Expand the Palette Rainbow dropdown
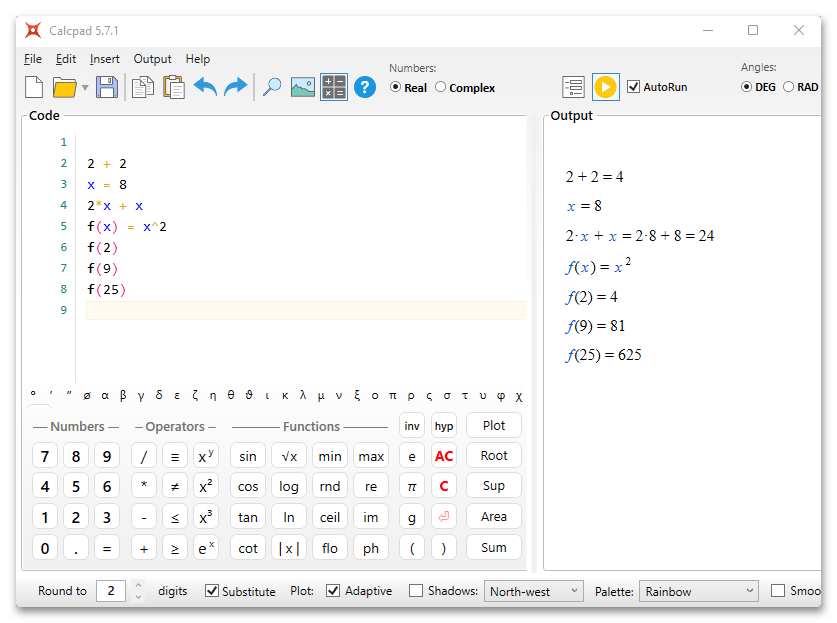This screenshot has height=623, width=837. (698, 591)
